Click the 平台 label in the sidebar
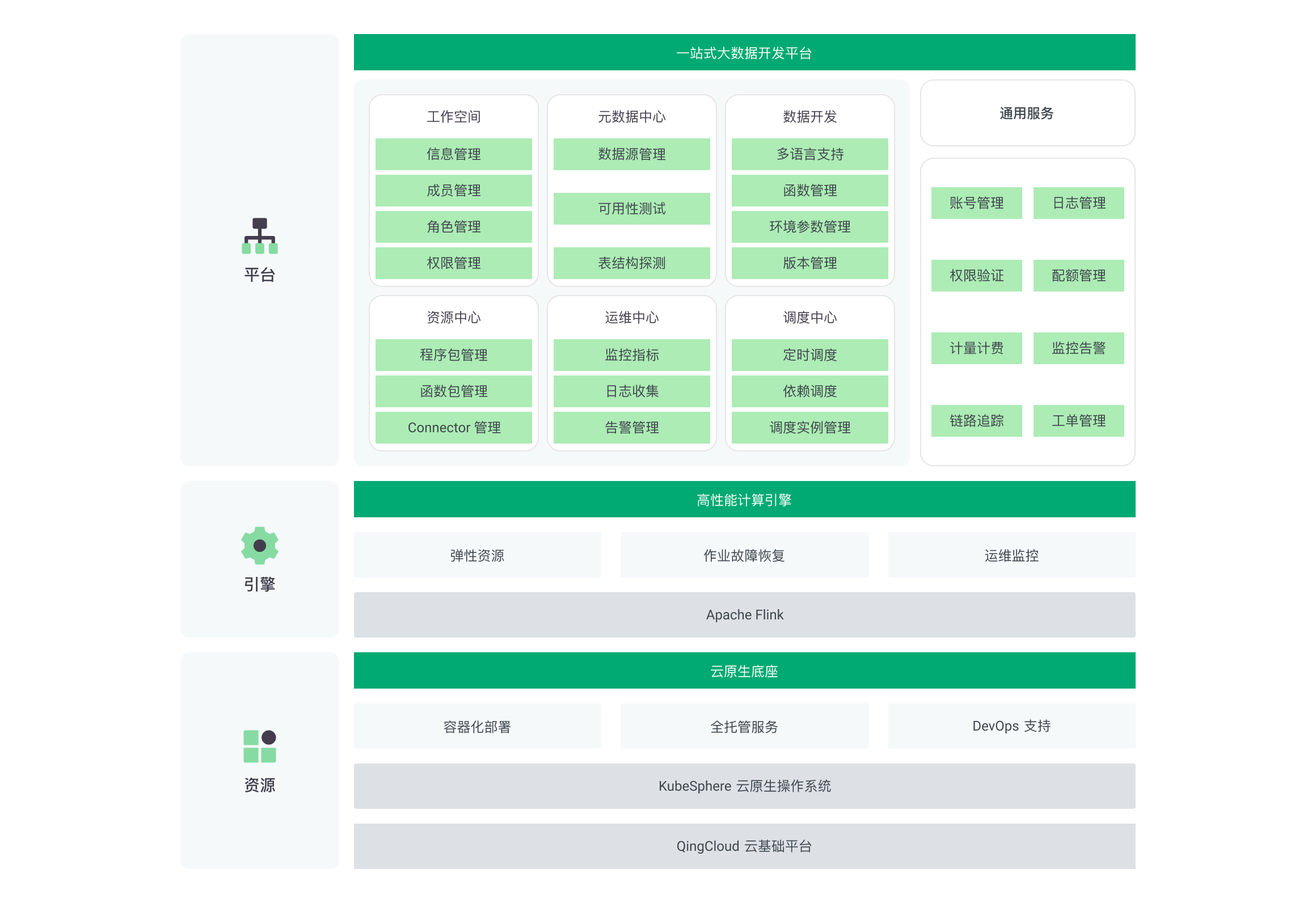The height and width of the screenshot is (903, 1316). pyautogui.click(x=260, y=275)
